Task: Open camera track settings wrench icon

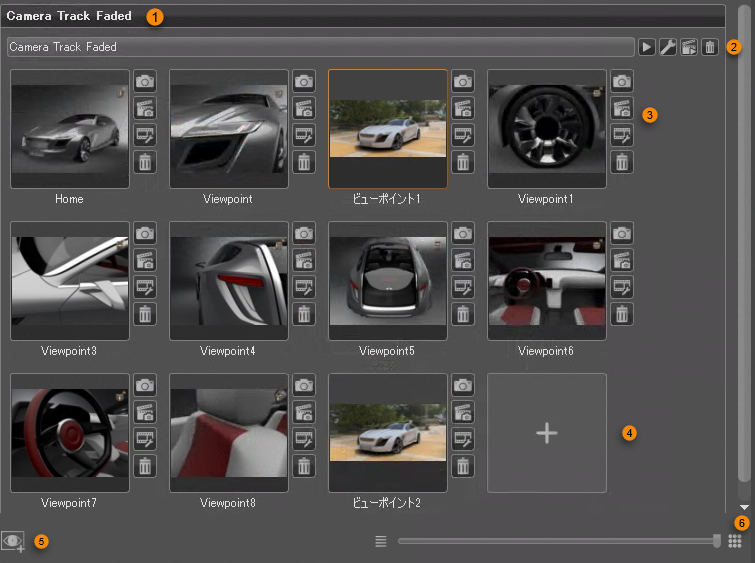Action: pos(668,47)
